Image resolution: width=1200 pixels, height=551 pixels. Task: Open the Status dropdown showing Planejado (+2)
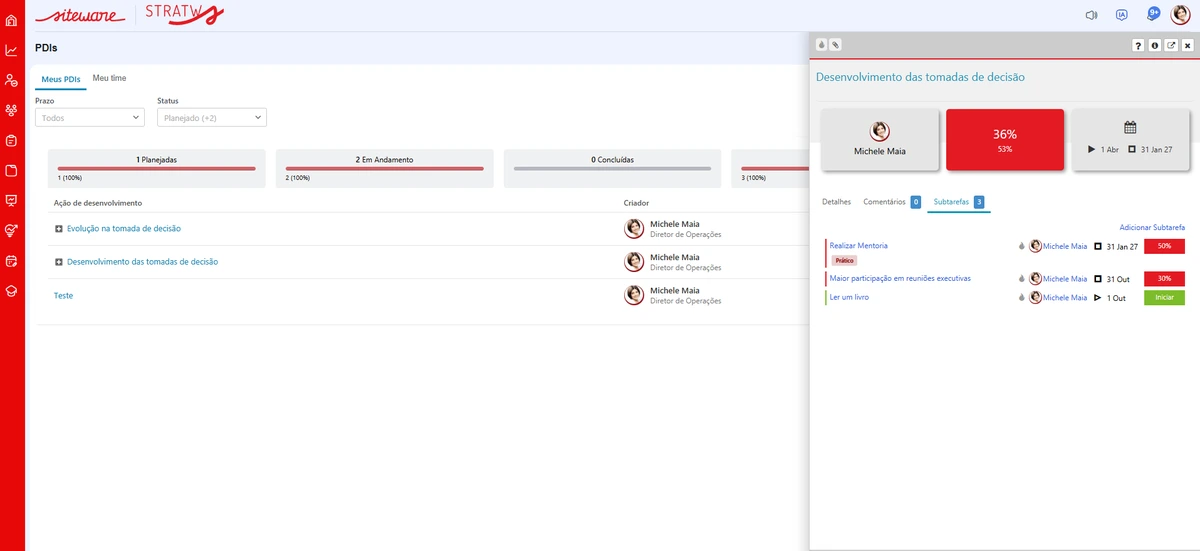tap(212, 118)
